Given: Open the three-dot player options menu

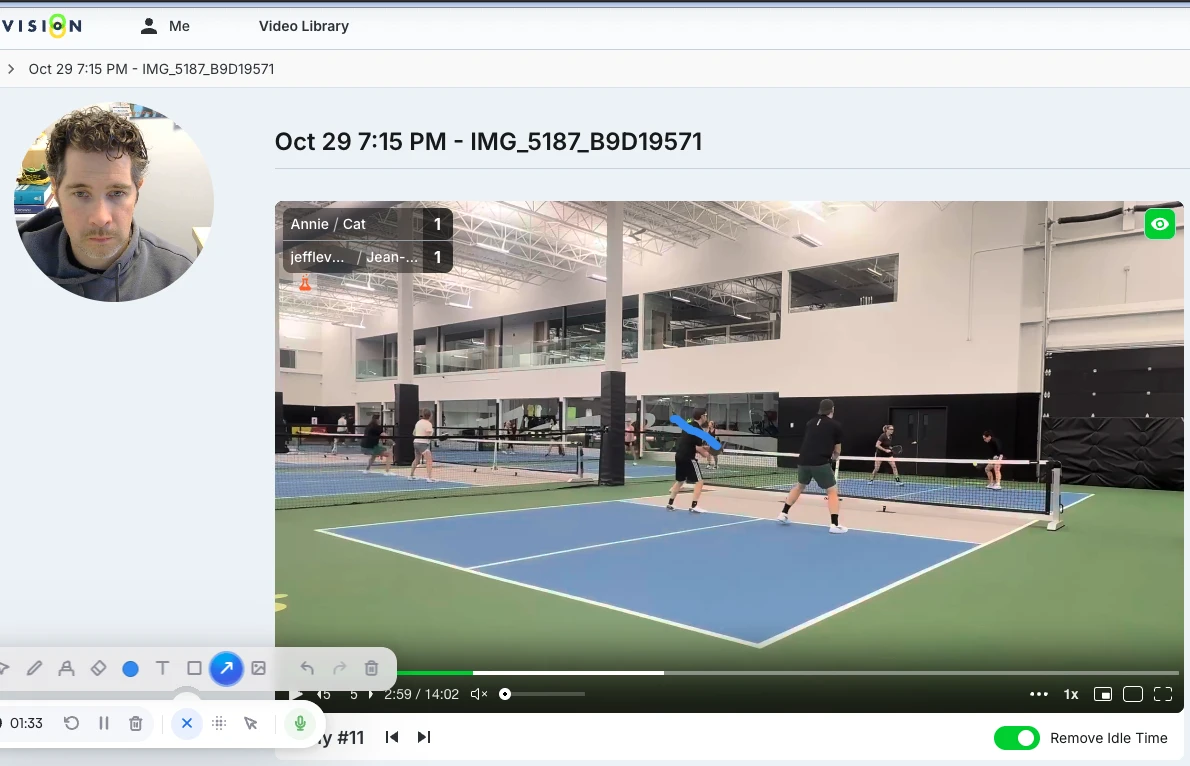Looking at the screenshot, I should point(1038,693).
